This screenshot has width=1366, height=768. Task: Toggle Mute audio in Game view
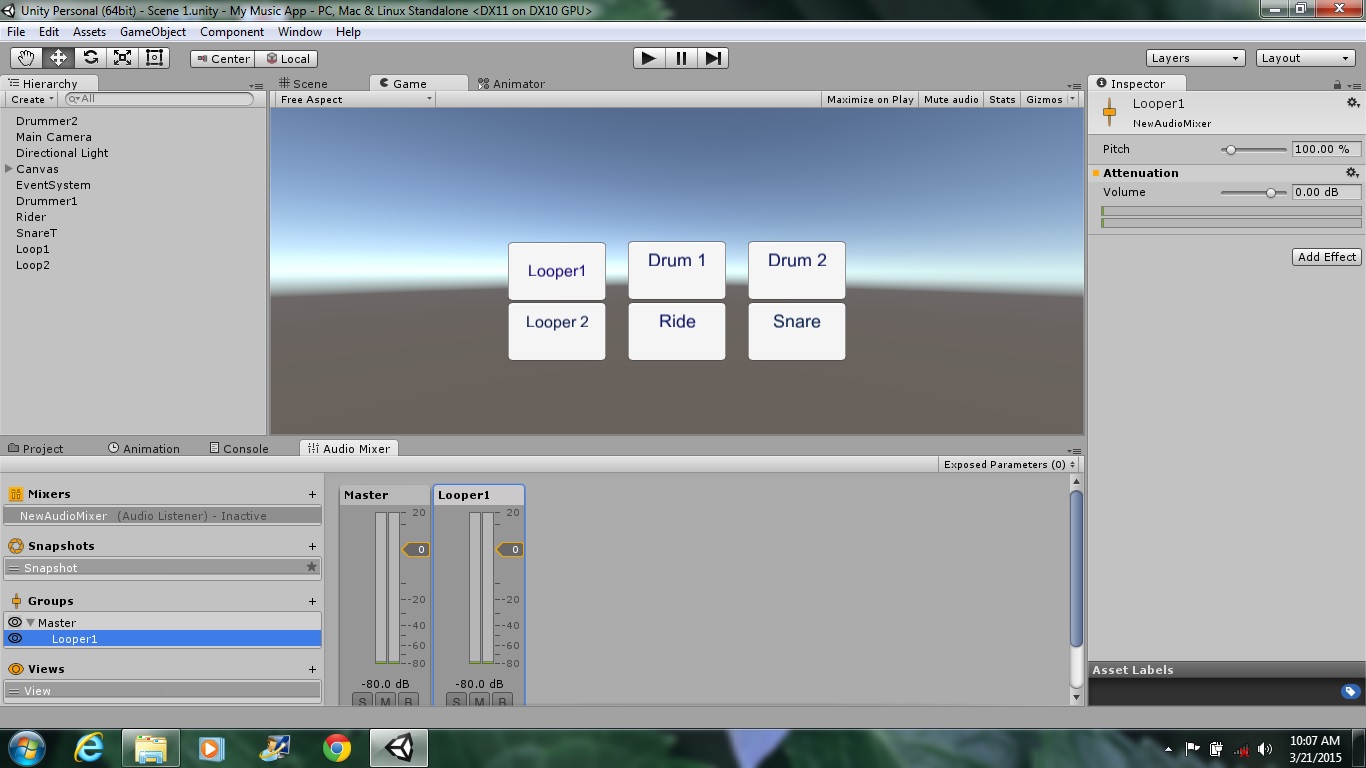tap(951, 99)
